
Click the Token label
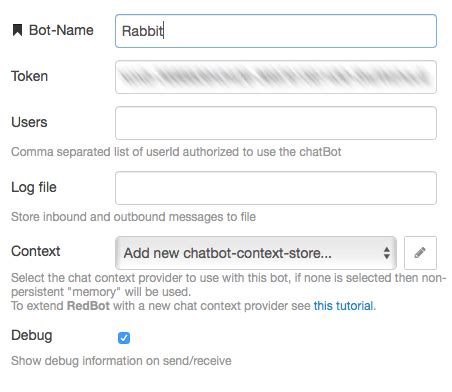[30, 76]
